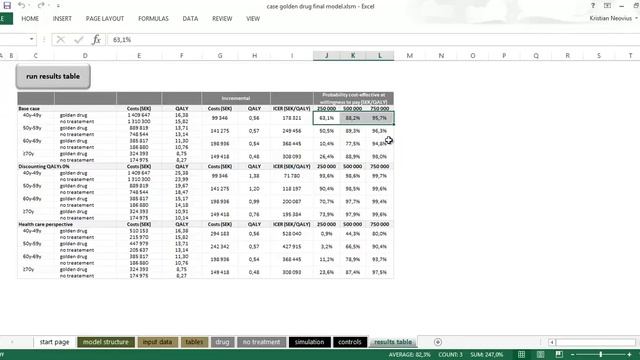Click the Save icon in quick access toolbar
The width and height of the screenshot is (640, 360).
tap(7, 6)
